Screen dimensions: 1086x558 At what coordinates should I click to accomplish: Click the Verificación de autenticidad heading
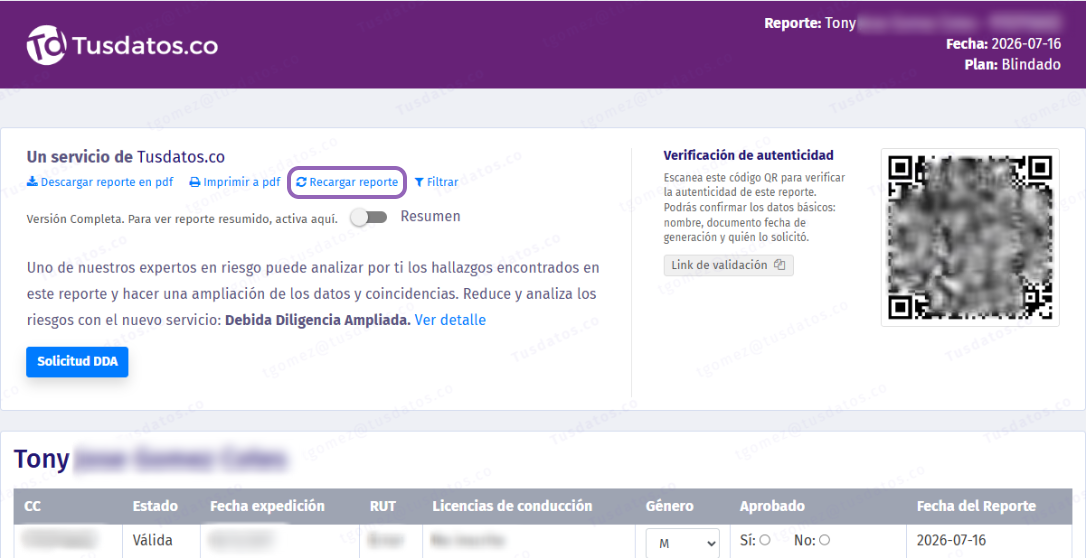tap(748, 155)
